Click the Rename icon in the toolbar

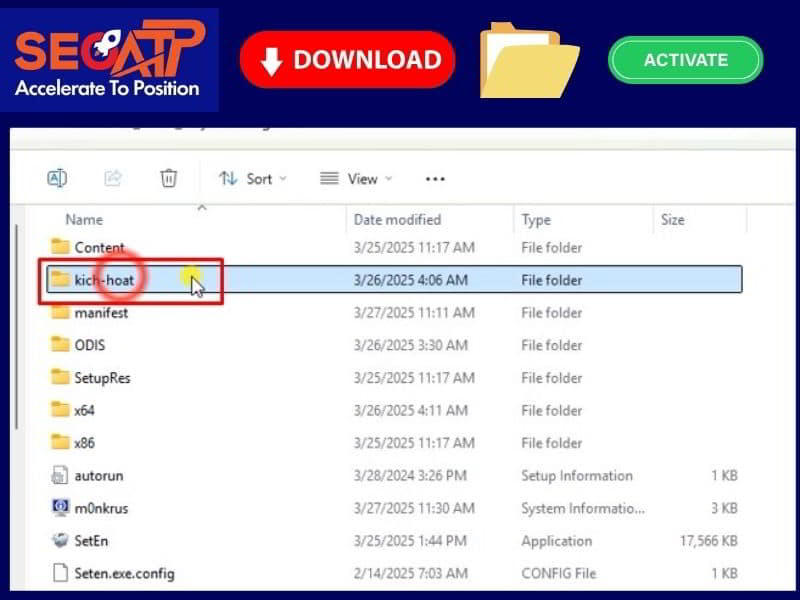coord(57,178)
